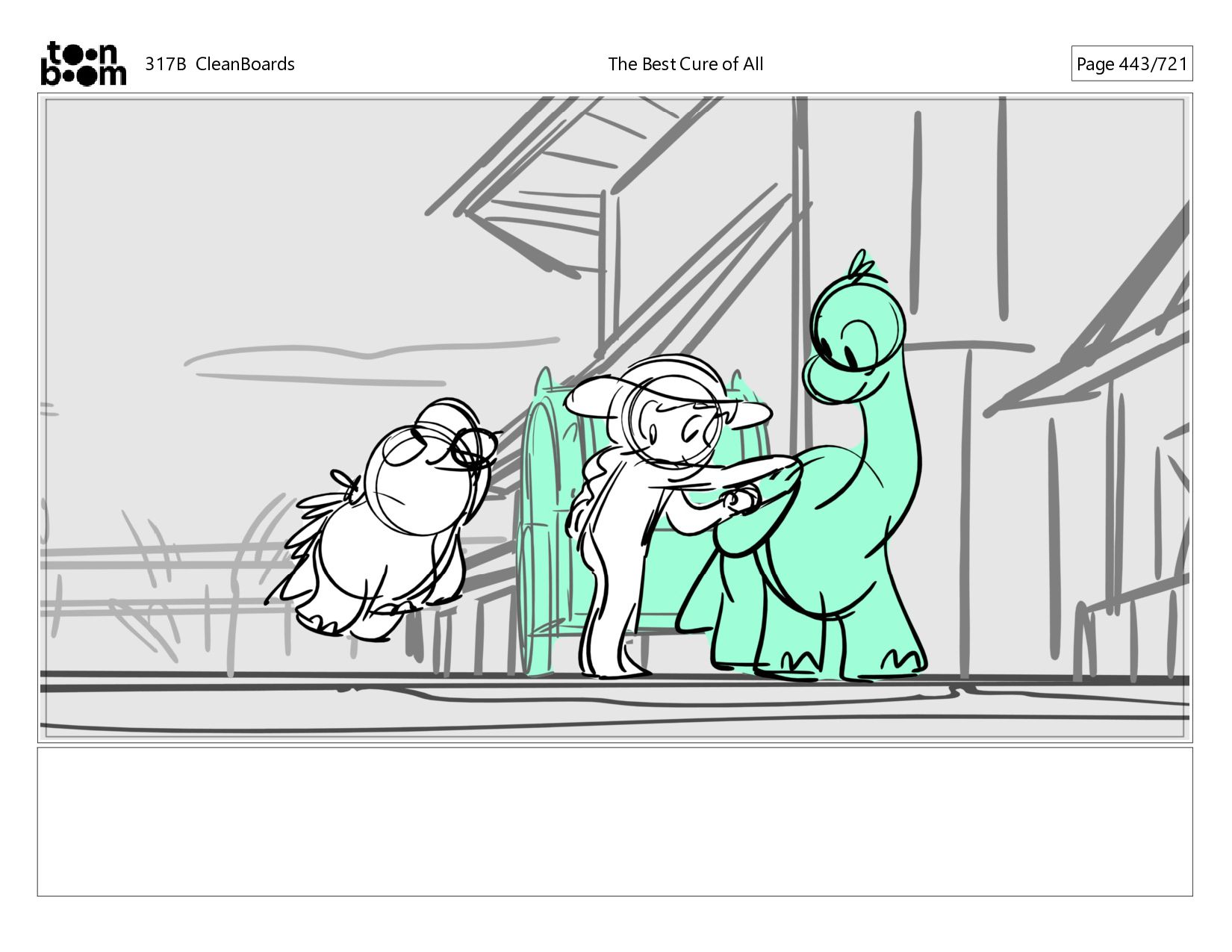Click the 'Page 443/721' page indicator
The width and height of the screenshot is (1232, 952).
pos(1131,64)
